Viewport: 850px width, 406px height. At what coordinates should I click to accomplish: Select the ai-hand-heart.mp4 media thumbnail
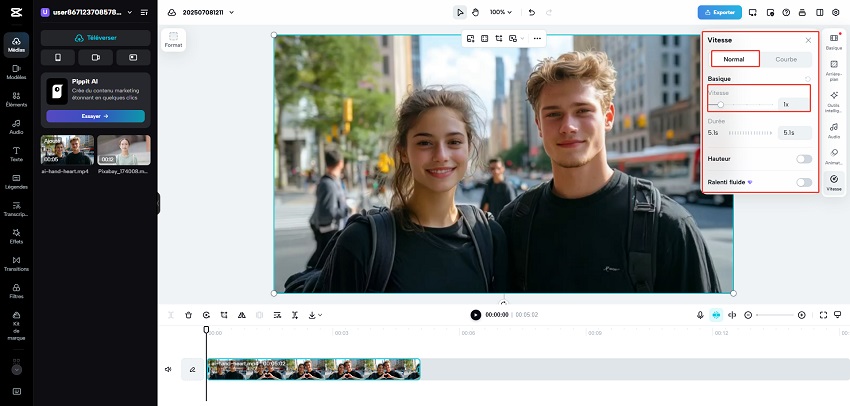[68, 150]
